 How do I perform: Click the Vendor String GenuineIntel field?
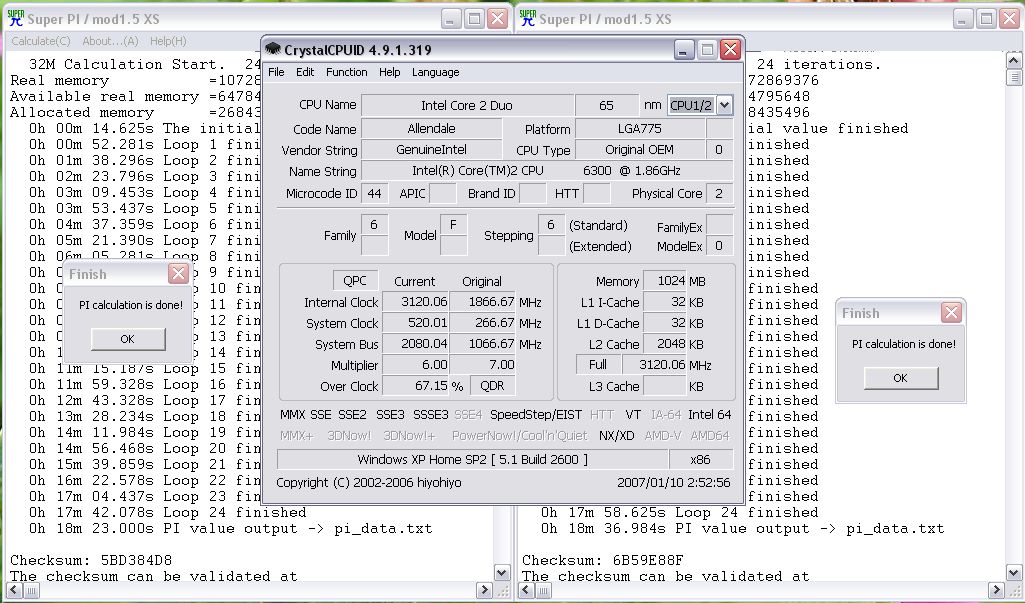(431, 150)
